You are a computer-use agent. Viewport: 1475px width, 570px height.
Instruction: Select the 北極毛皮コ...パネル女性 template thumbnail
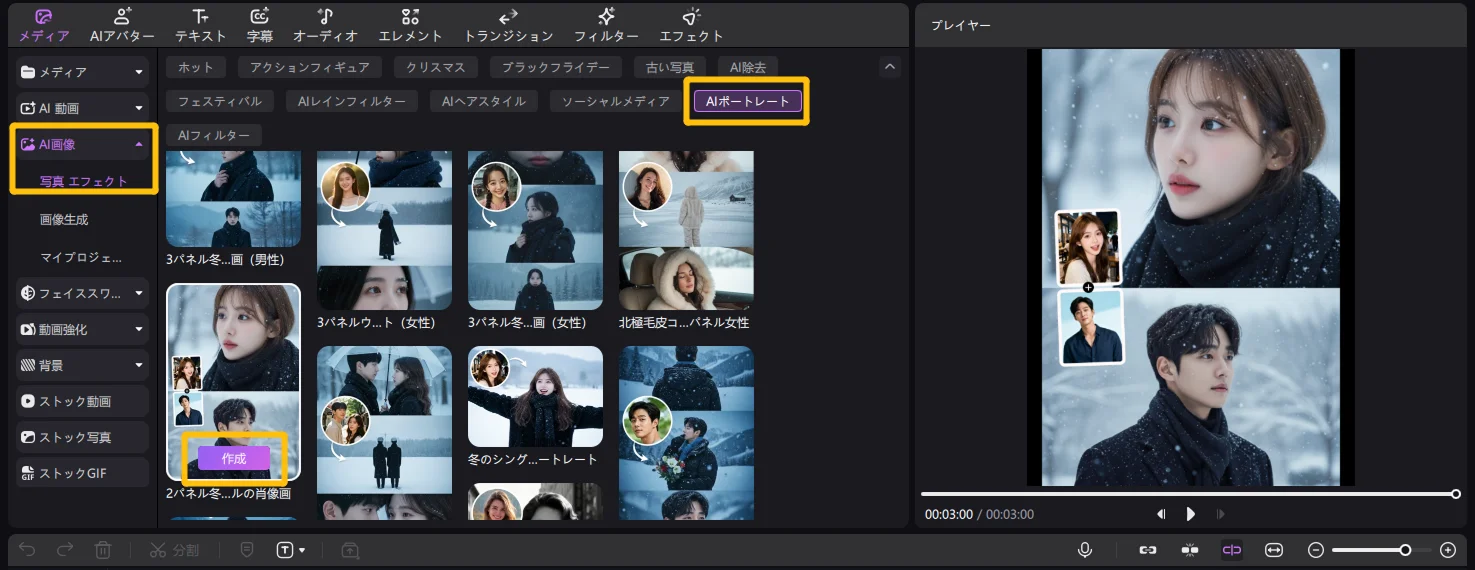pyautogui.click(x=686, y=230)
